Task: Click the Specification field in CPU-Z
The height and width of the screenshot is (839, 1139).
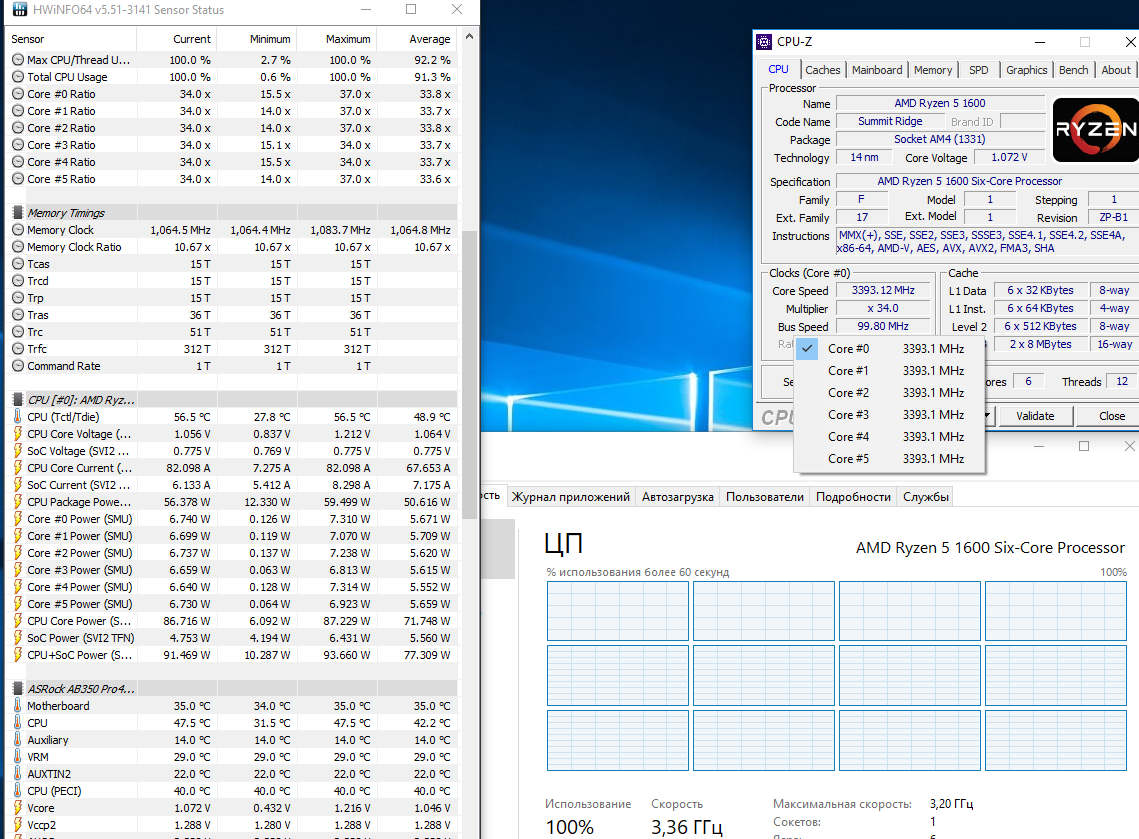Action: [986, 181]
